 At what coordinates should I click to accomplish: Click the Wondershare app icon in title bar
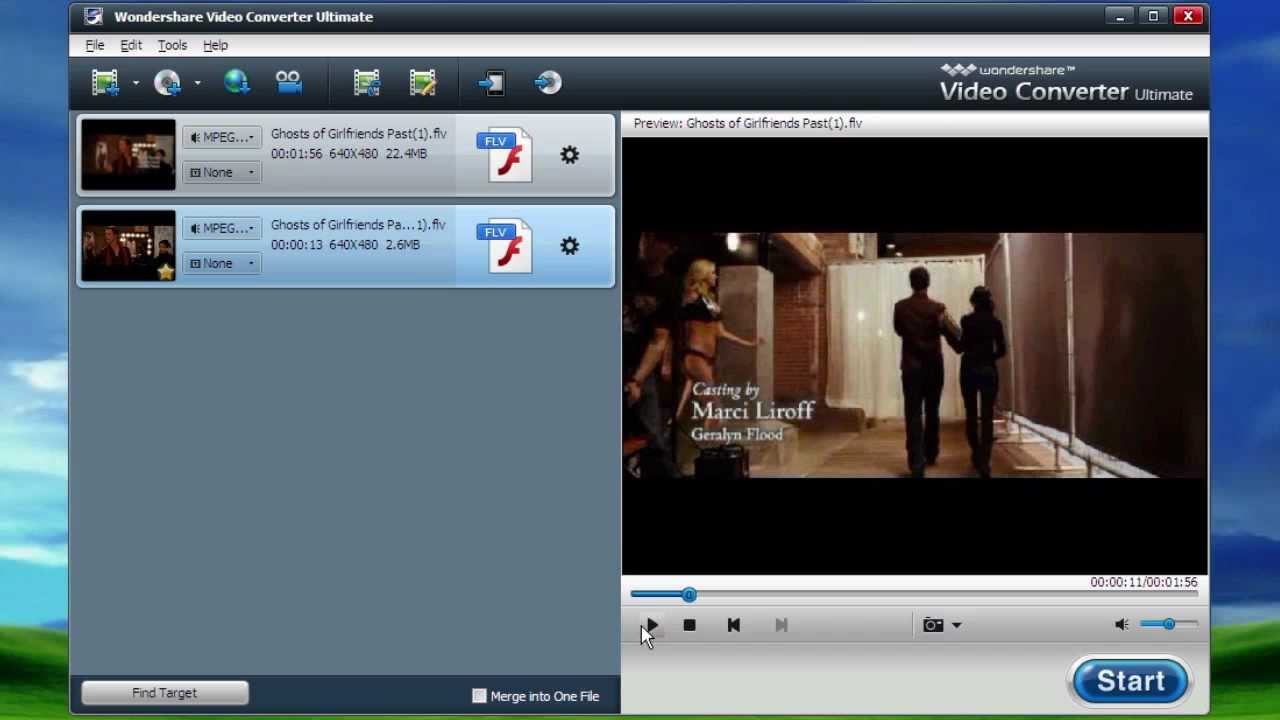tap(93, 16)
